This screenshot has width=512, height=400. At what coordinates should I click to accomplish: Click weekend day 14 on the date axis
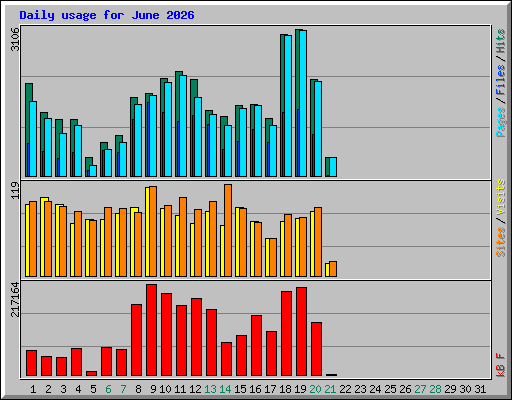tap(225, 389)
